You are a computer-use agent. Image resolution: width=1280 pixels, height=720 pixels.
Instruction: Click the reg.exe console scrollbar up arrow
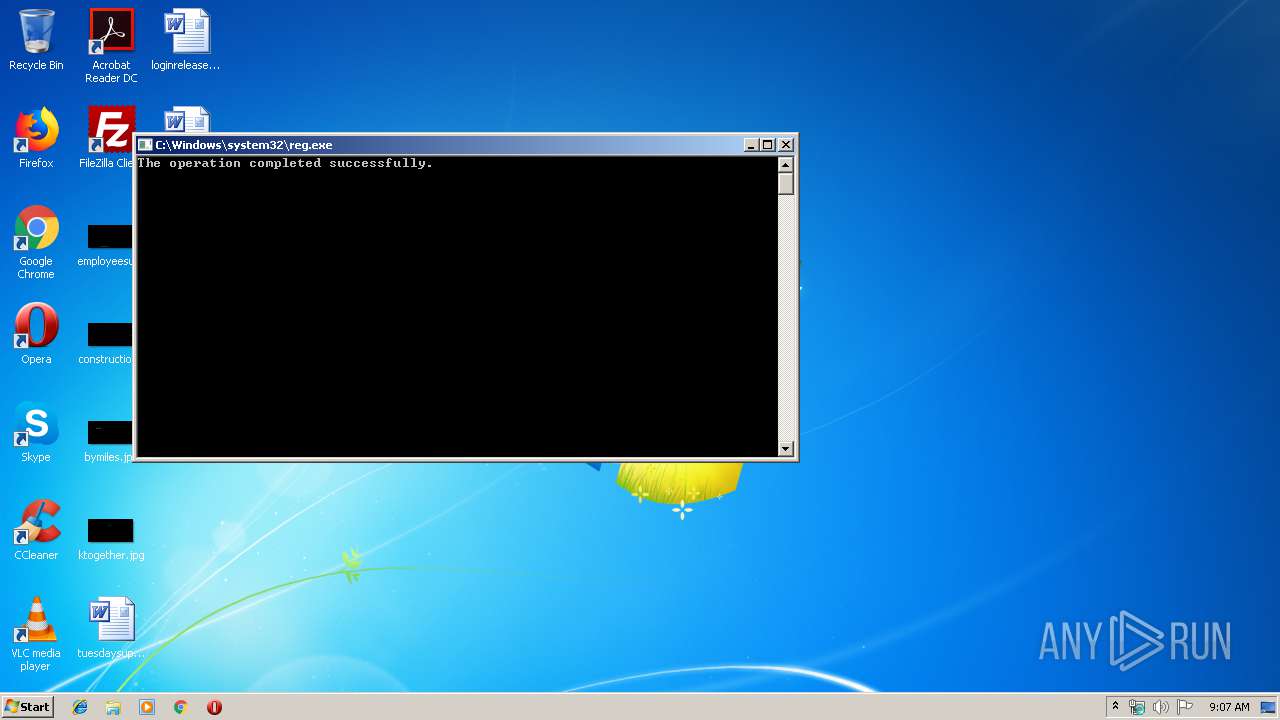(x=786, y=165)
